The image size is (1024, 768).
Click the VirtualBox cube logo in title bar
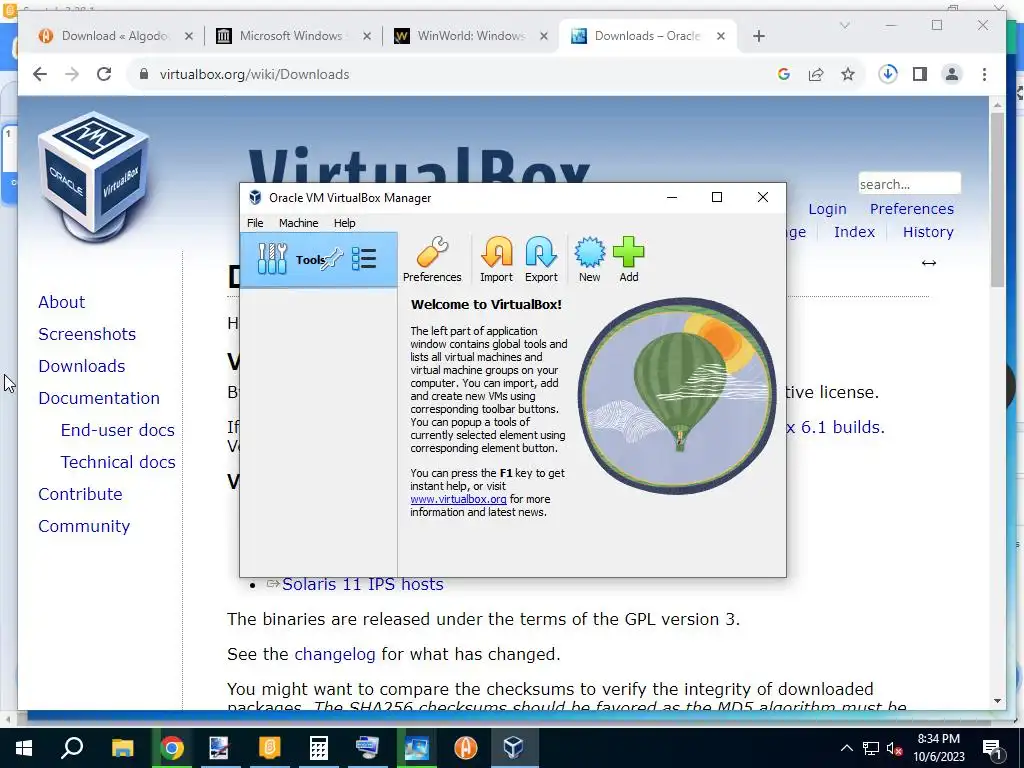pos(255,198)
